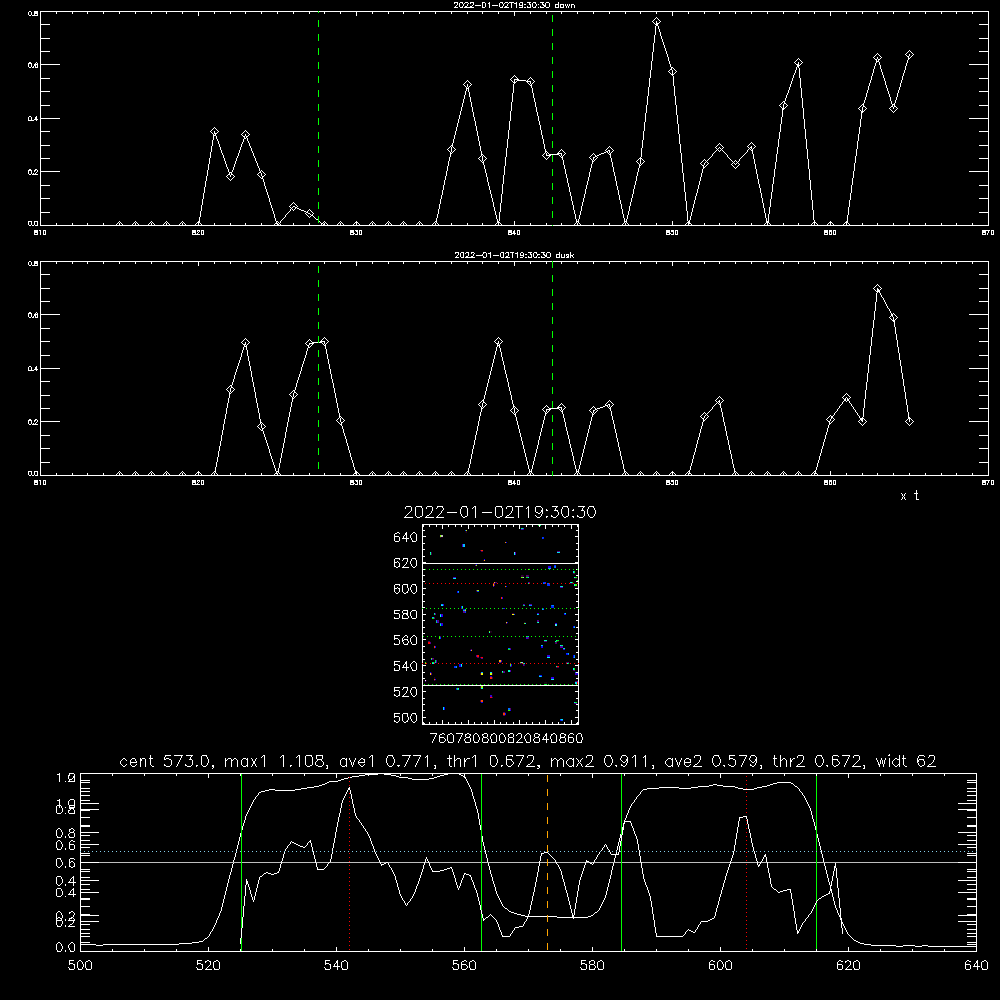Click the lower solid white line in the small image

coord(500,686)
